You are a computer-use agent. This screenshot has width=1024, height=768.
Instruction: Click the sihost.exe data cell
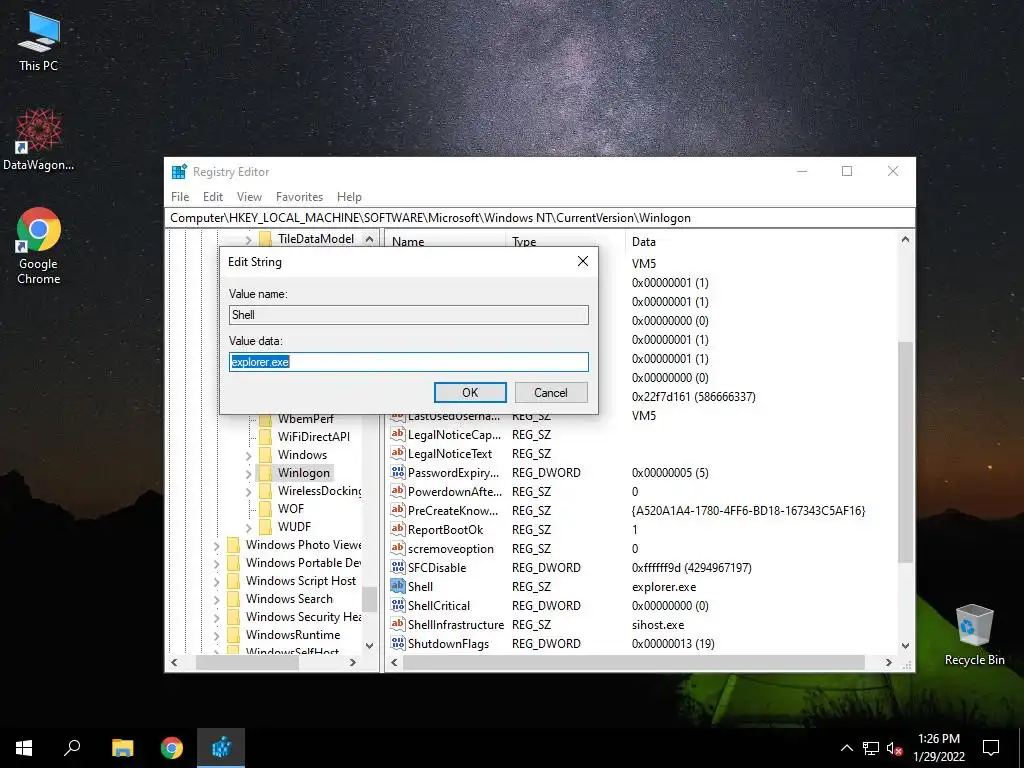[658, 624]
